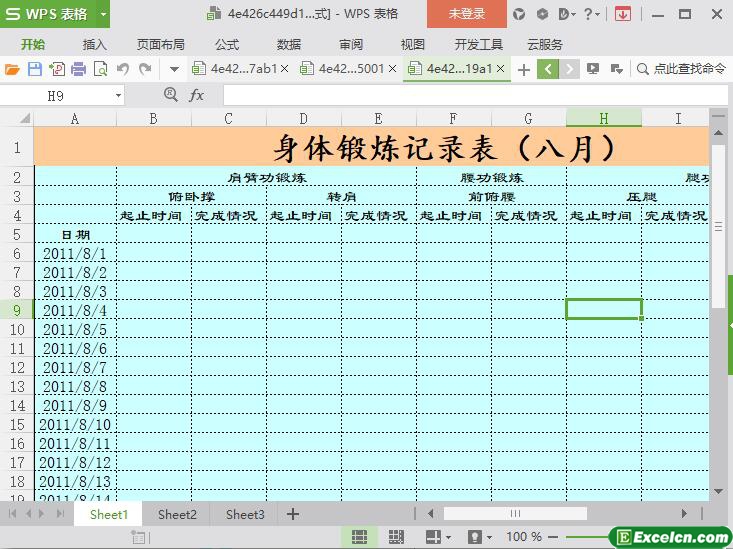
Task: Switch to Sheet2 tab
Action: click(177, 514)
